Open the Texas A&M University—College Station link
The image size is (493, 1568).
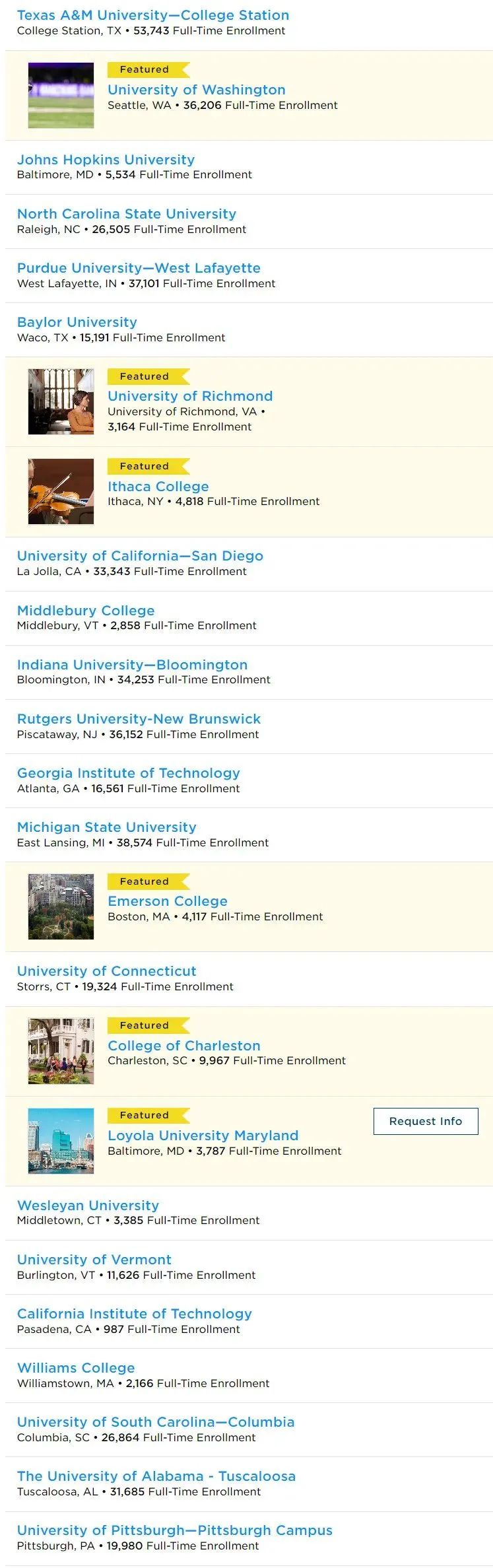click(153, 15)
